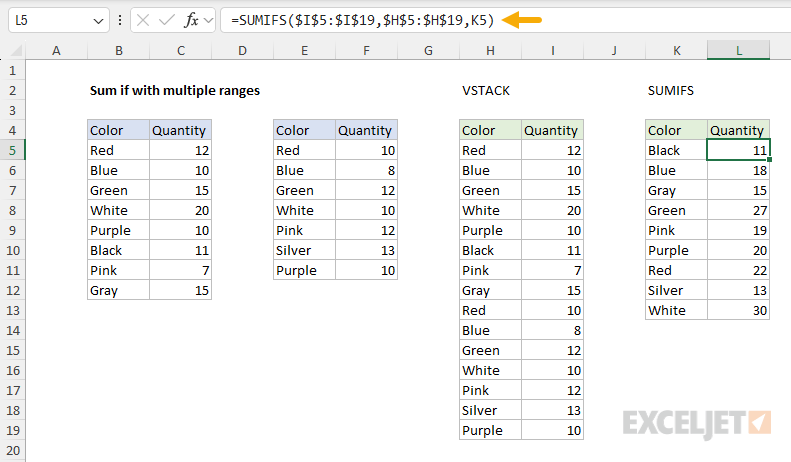This screenshot has height=462, width=791.
Task: Select column C header
Action: click(181, 50)
